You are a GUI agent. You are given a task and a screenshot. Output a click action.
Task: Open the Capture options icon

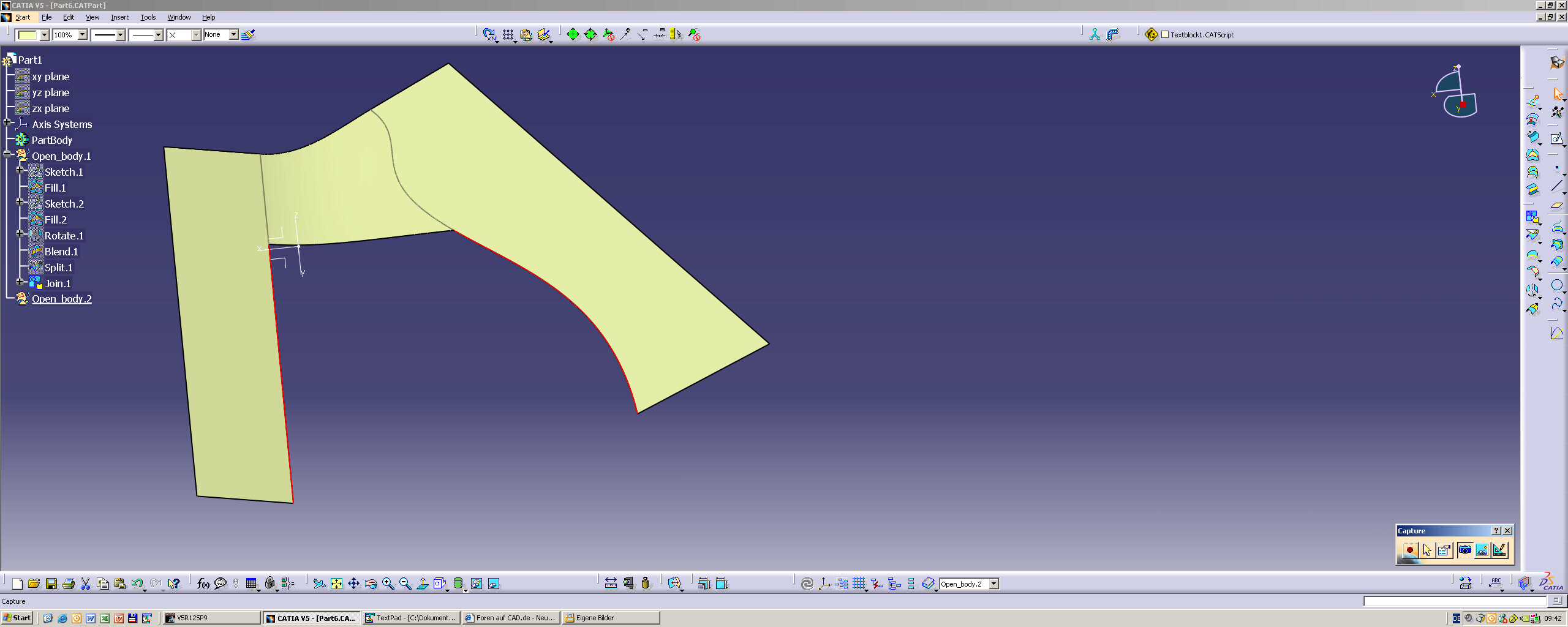click(1444, 550)
